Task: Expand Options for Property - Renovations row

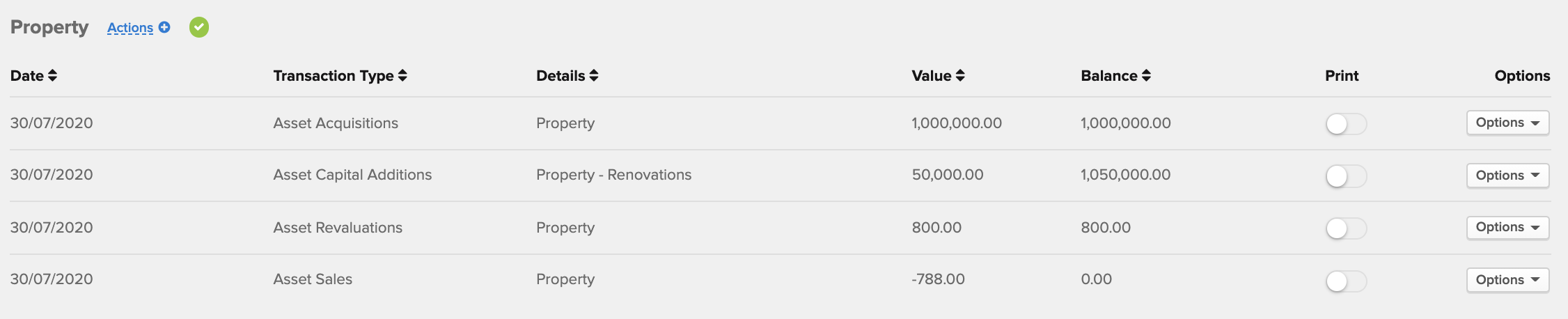Action: (x=1507, y=176)
